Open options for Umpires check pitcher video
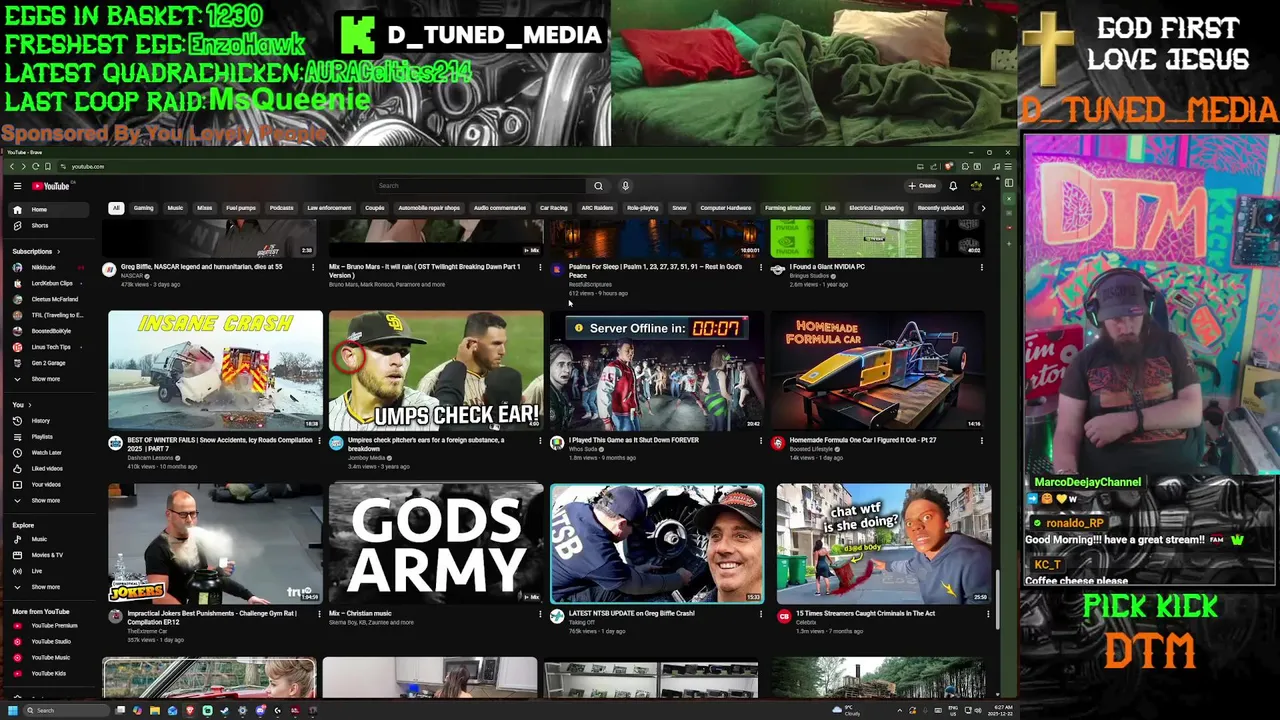Screen dimensions: 1280x720 540,440
